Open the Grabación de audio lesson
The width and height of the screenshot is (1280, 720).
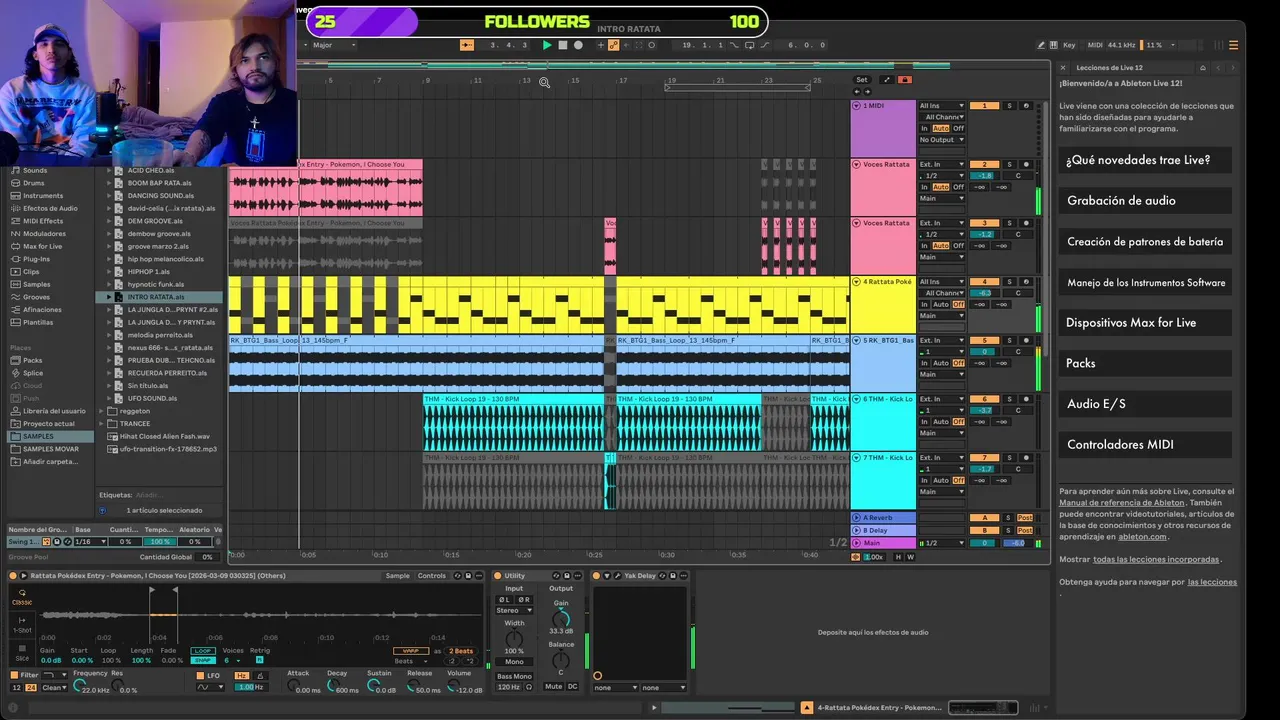(x=1145, y=200)
